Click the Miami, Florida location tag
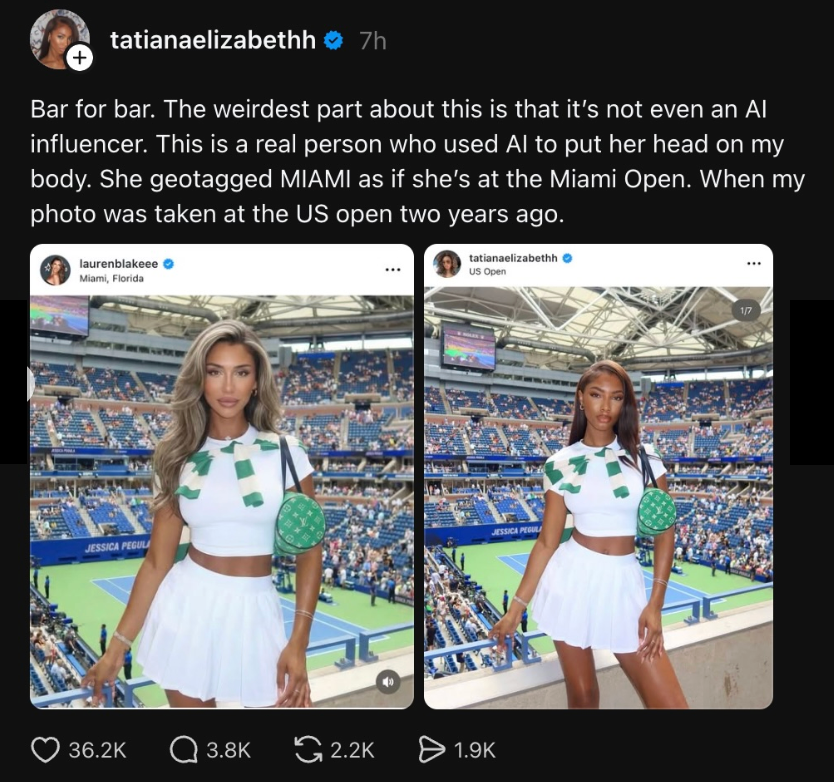834x782 pixels. 111,278
